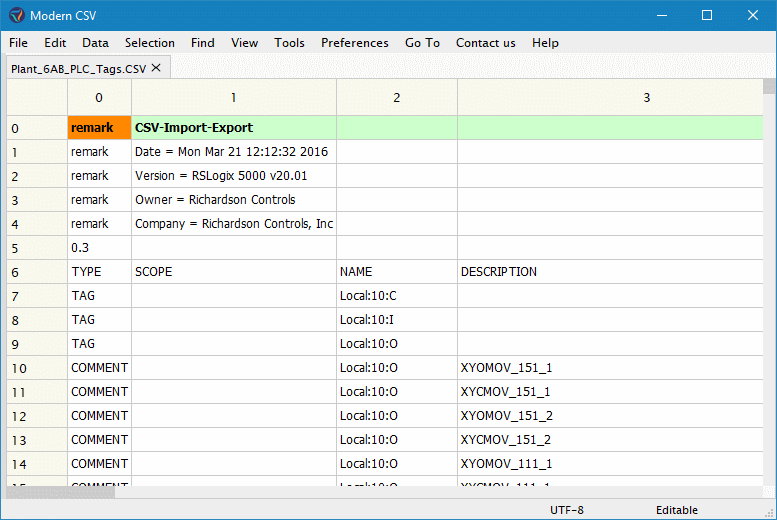Screen dimensions: 777x520
Task: Select the Version = RSLogix 5000 cell
Action: coord(234,176)
